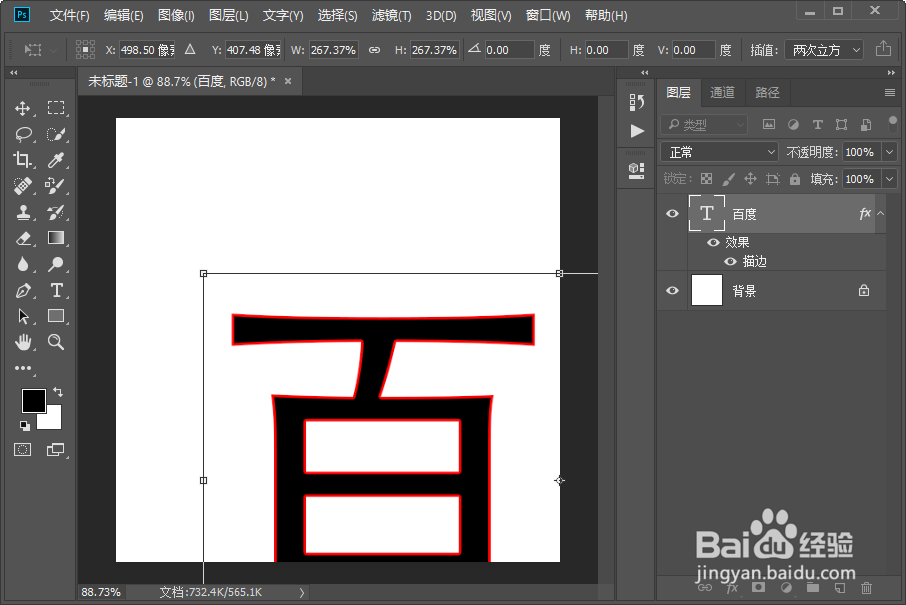Open the 图像(I) menu

coord(176,16)
